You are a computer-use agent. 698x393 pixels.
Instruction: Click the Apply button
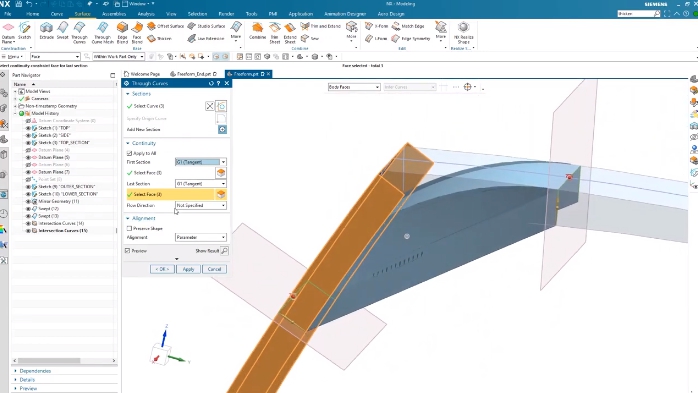pyautogui.click(x=188, y=269)
